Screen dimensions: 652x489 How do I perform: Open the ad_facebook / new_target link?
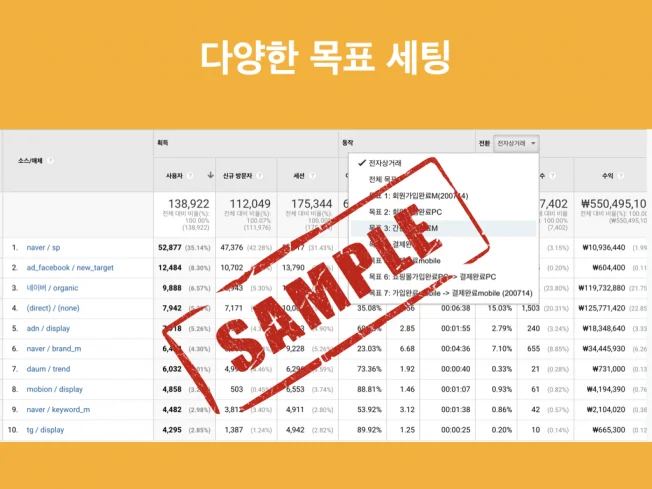click(70, 268)
